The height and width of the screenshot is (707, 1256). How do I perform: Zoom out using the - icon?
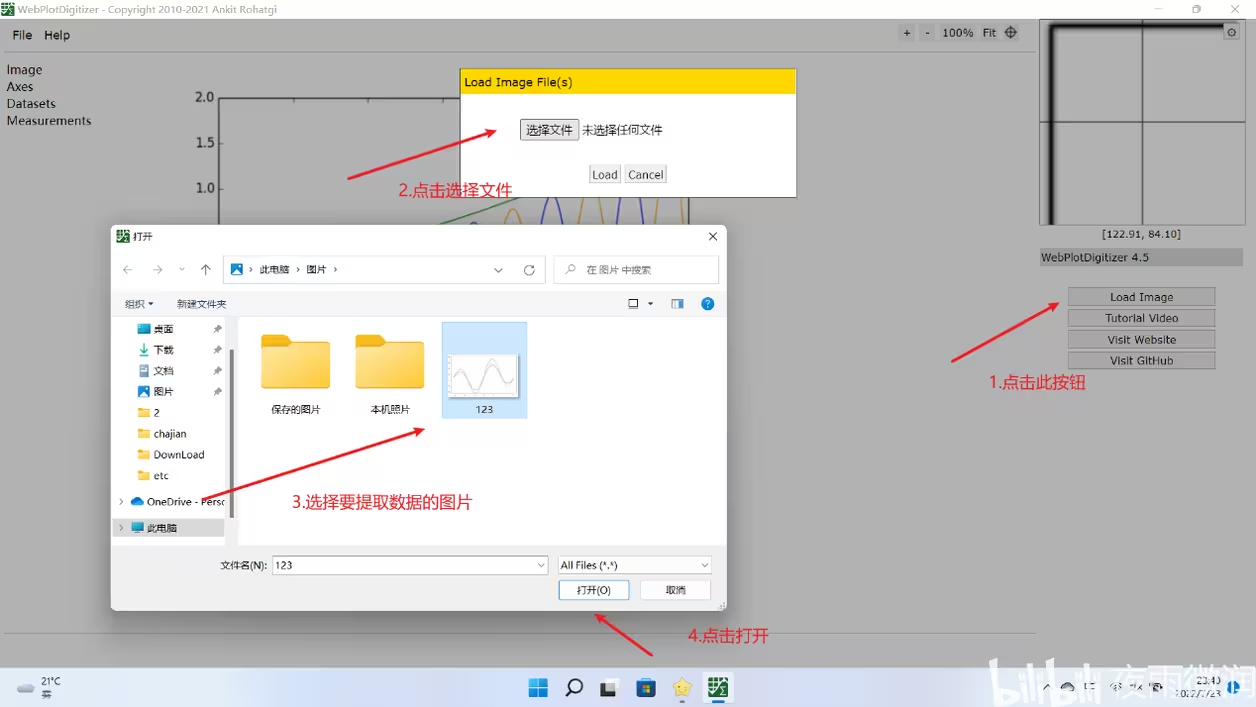click(x=926, y=32)
